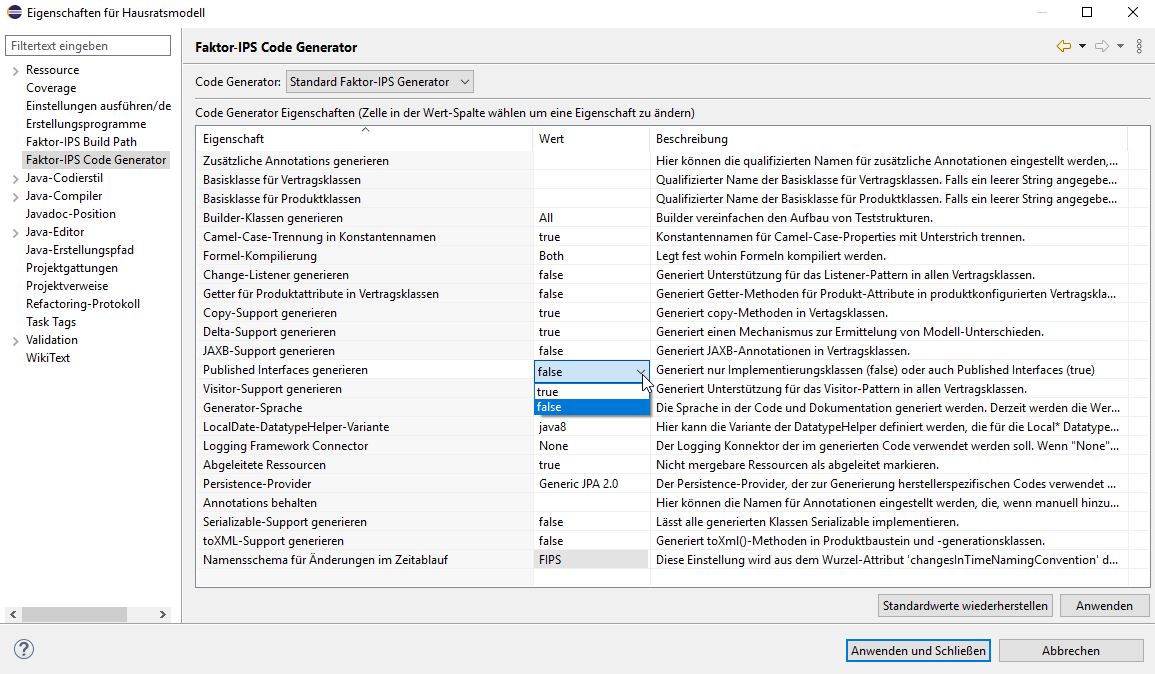Collapse the Published Interfaces value dropdown
Screen dimensions: 1155x674
(640, 372)
